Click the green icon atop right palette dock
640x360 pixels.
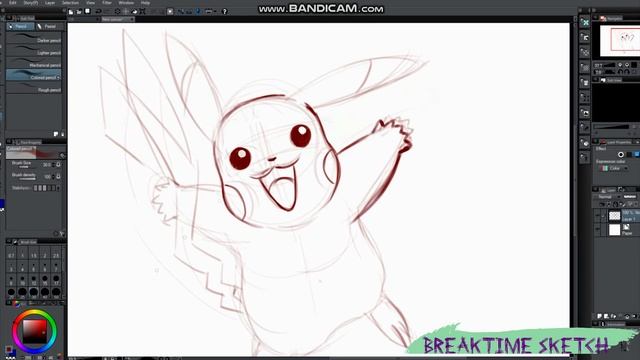click(585, 22)
